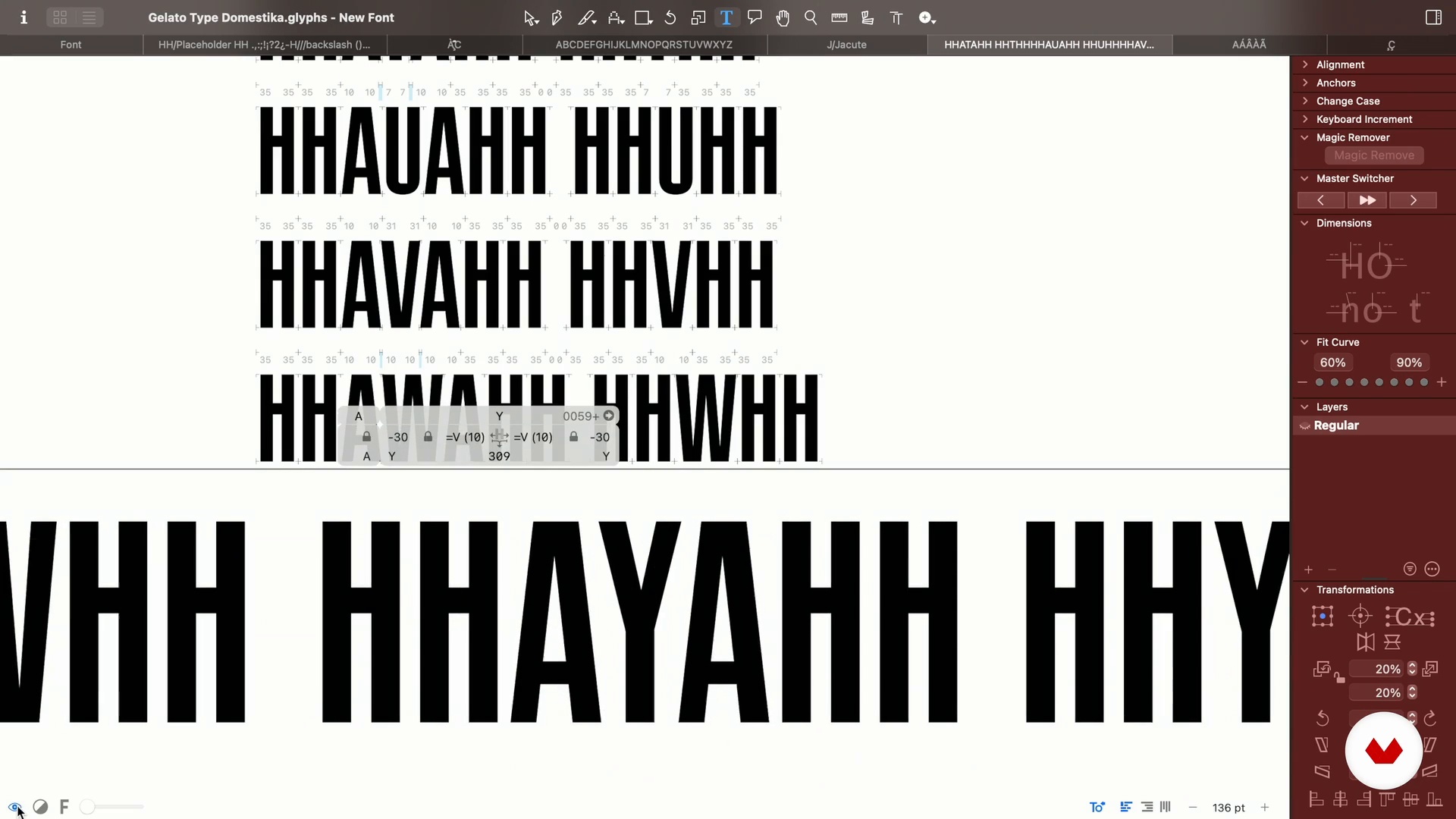Image resolution: width=1456 pixels, height=819 pixels.
Task: Activate the Text tool
Action: coord(726,17)
